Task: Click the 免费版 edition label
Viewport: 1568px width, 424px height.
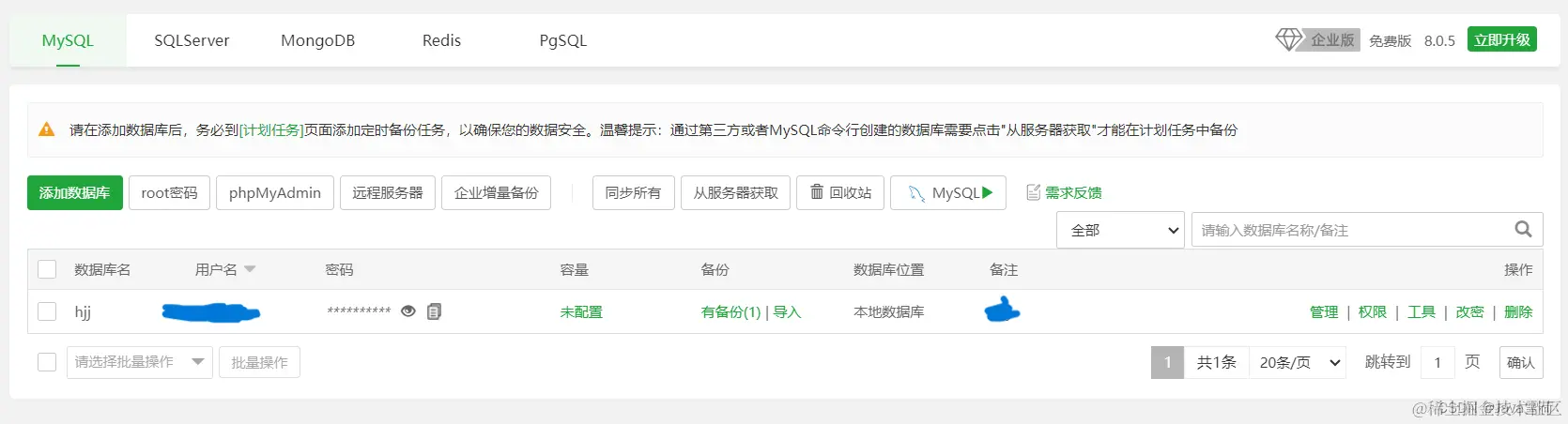Action: 1390,40
